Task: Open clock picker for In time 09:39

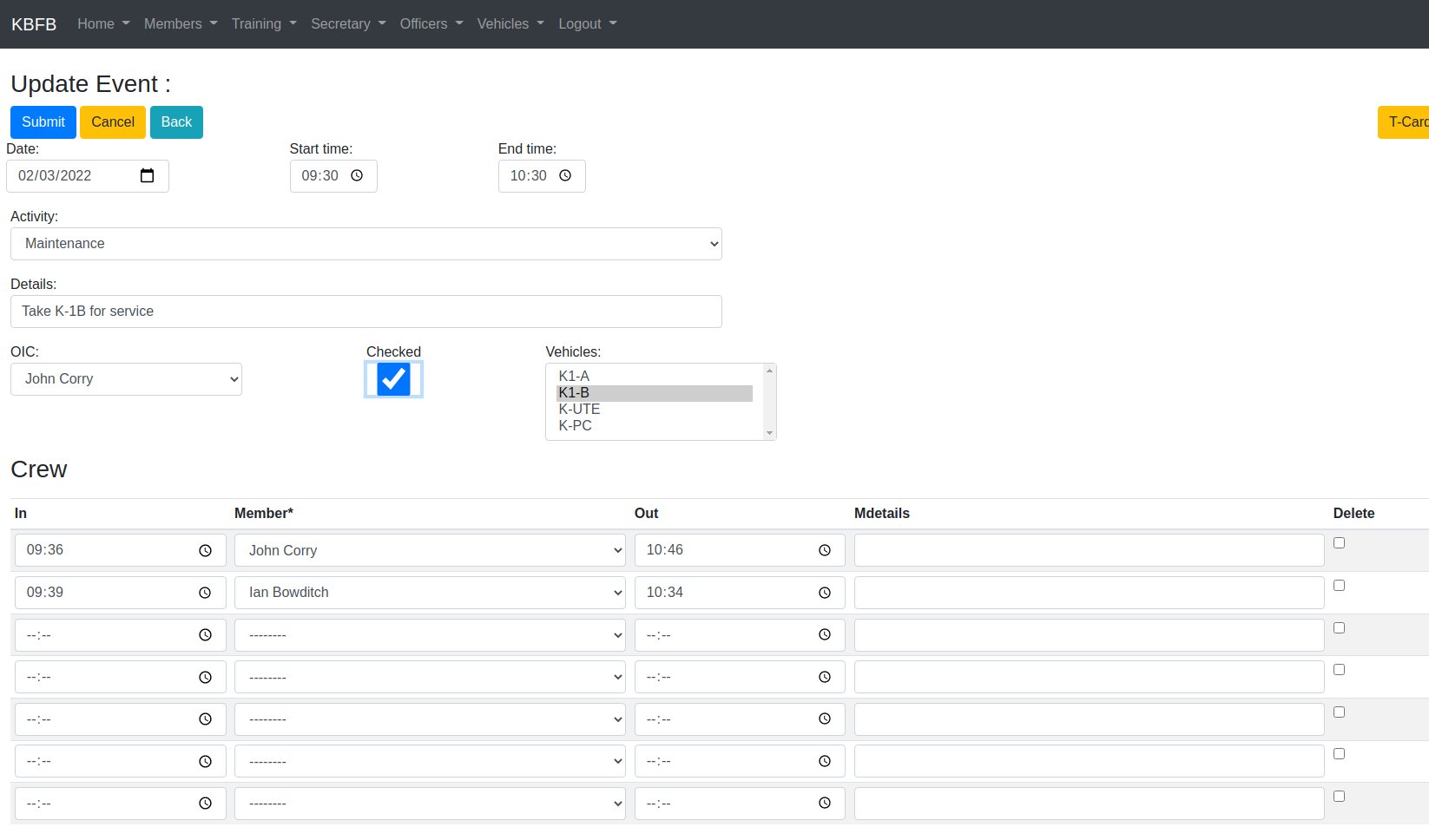Action: coord(206,594)
